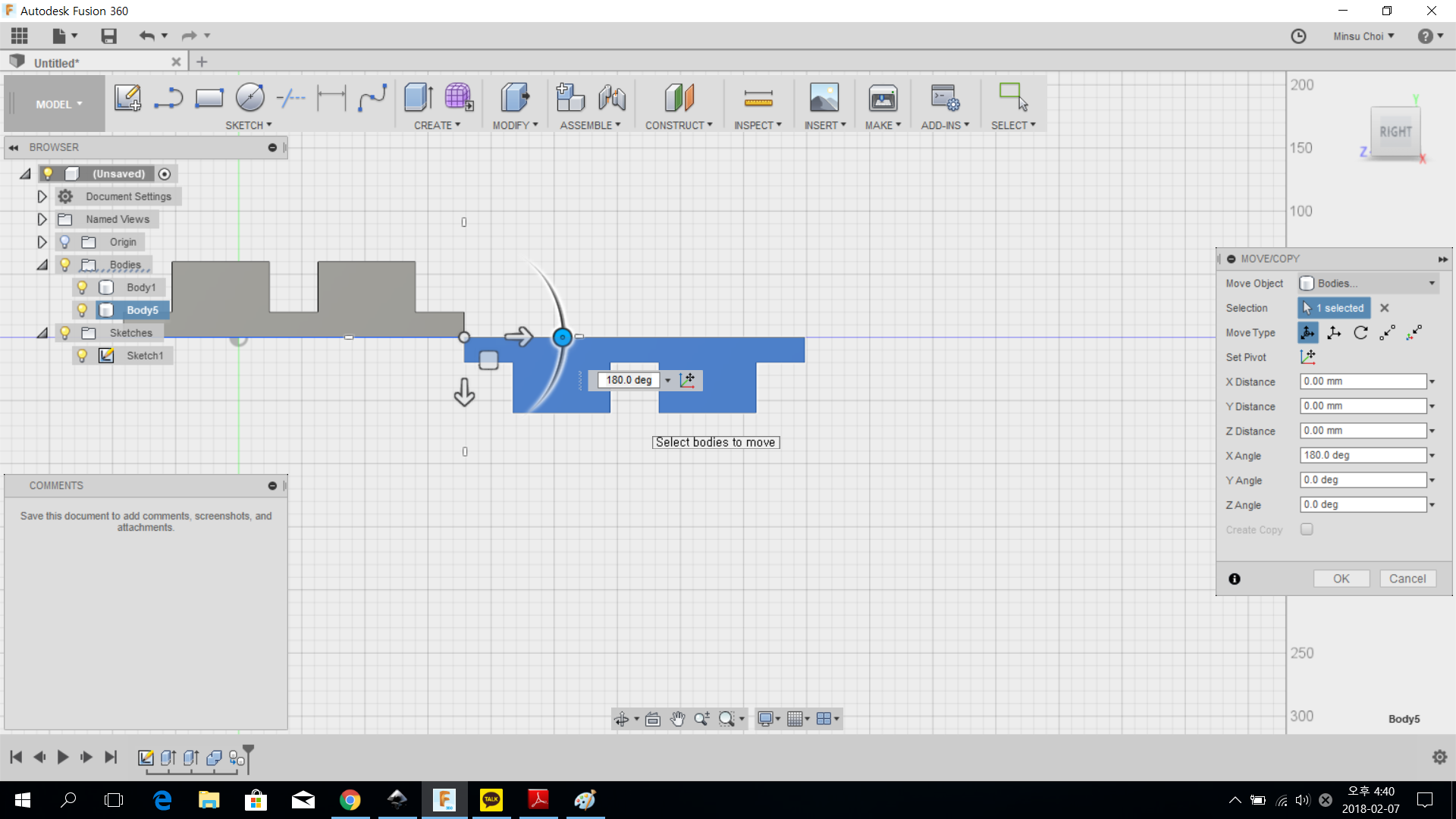1456x819 pixels.
Task: Click the Scripts and Add-Ins icon
Action: tap(945, 98)
